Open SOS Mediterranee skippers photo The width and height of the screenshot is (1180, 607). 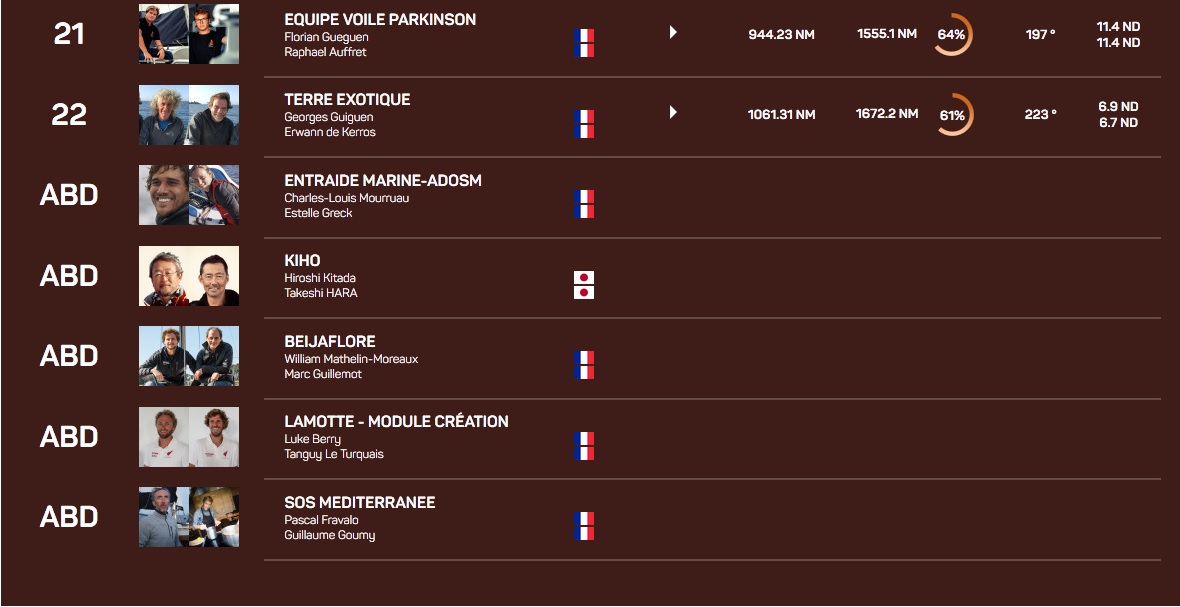pyautogui.click(x=189, y=517)
